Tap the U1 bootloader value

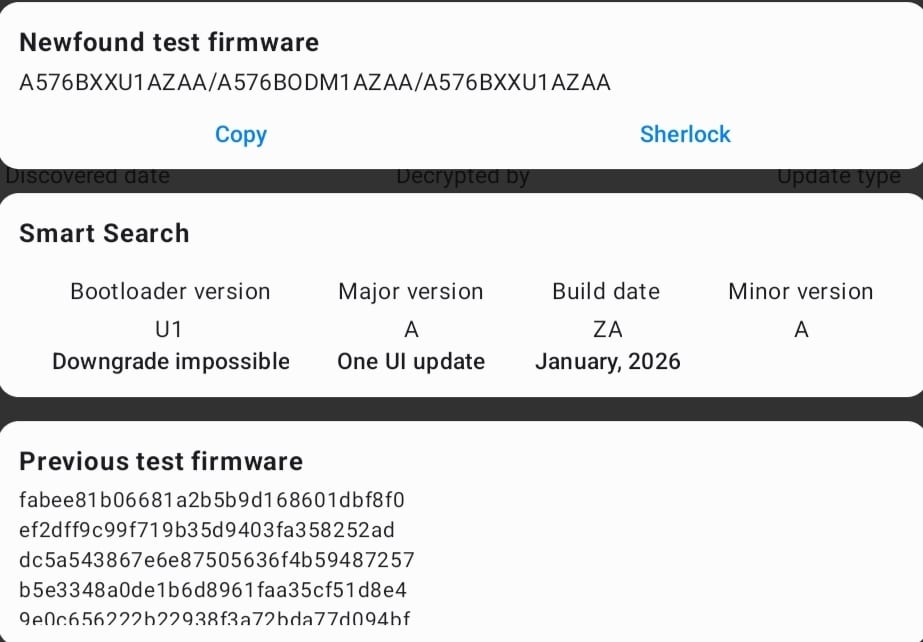(170, 329)
